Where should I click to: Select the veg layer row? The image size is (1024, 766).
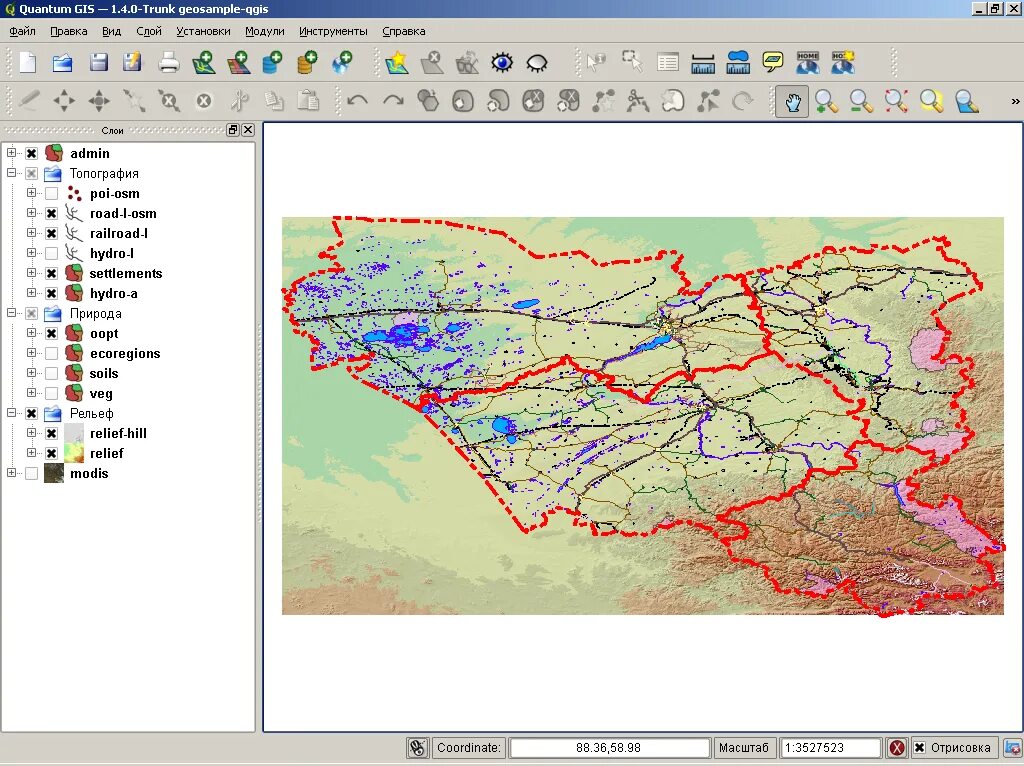point(101,394)
